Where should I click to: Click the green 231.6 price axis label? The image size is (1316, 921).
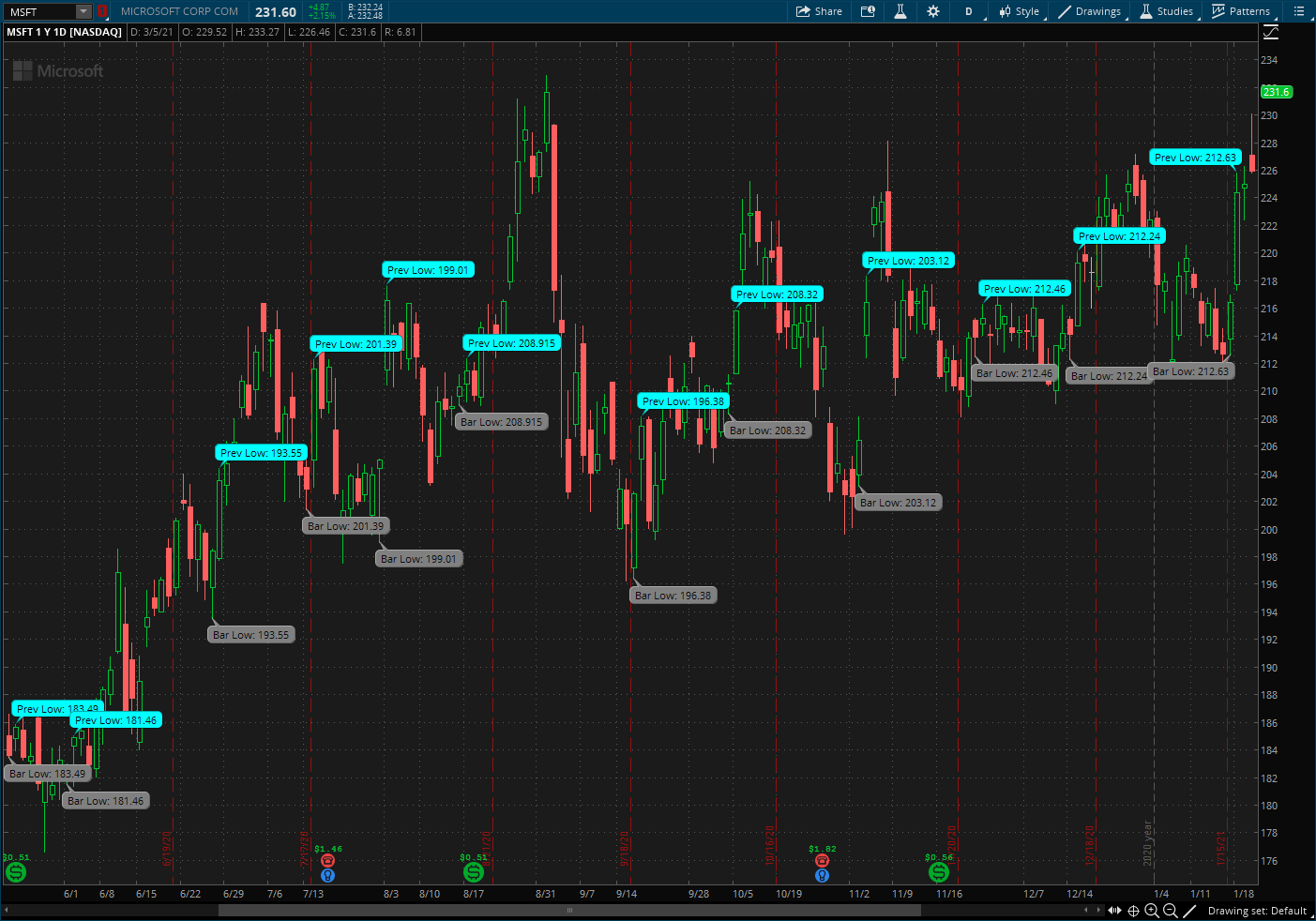[x=1277, y=92]
